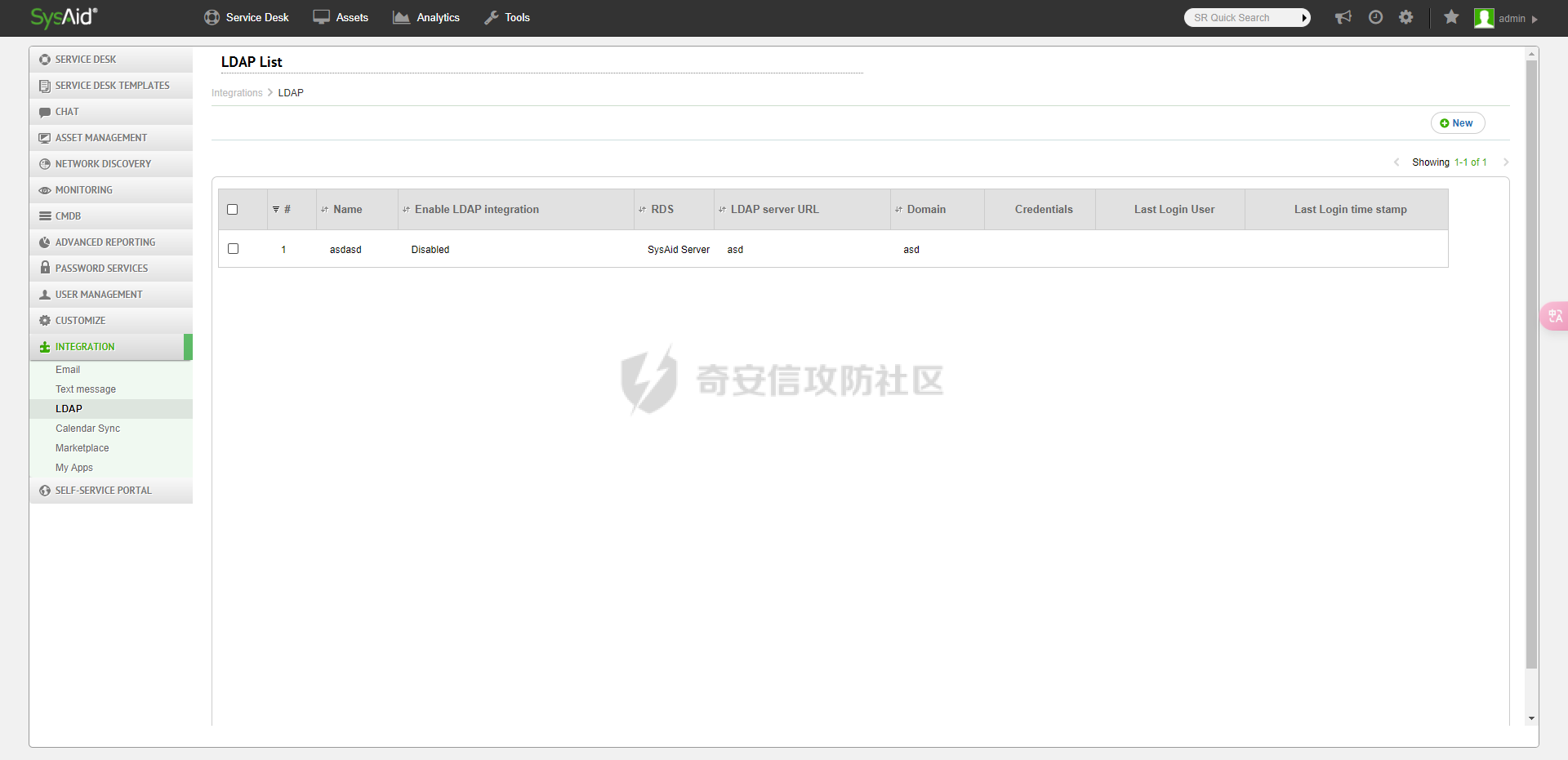Open the Service Desk top menu

(x=246, y=17)
